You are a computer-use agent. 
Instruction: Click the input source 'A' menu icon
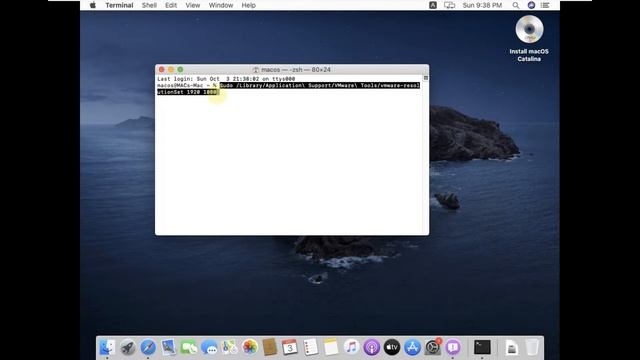(433, 5)
